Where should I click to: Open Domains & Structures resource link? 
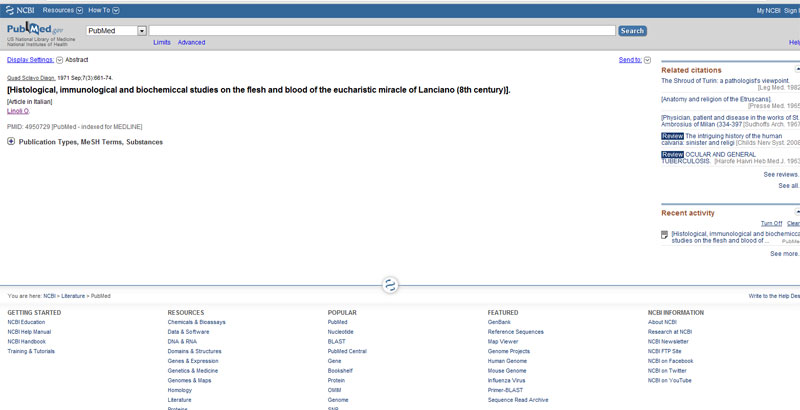click(194, 351)
